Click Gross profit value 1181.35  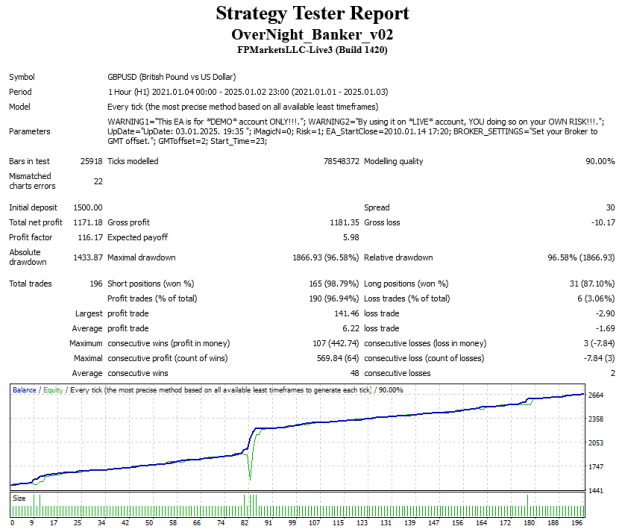tap(344, 222)
